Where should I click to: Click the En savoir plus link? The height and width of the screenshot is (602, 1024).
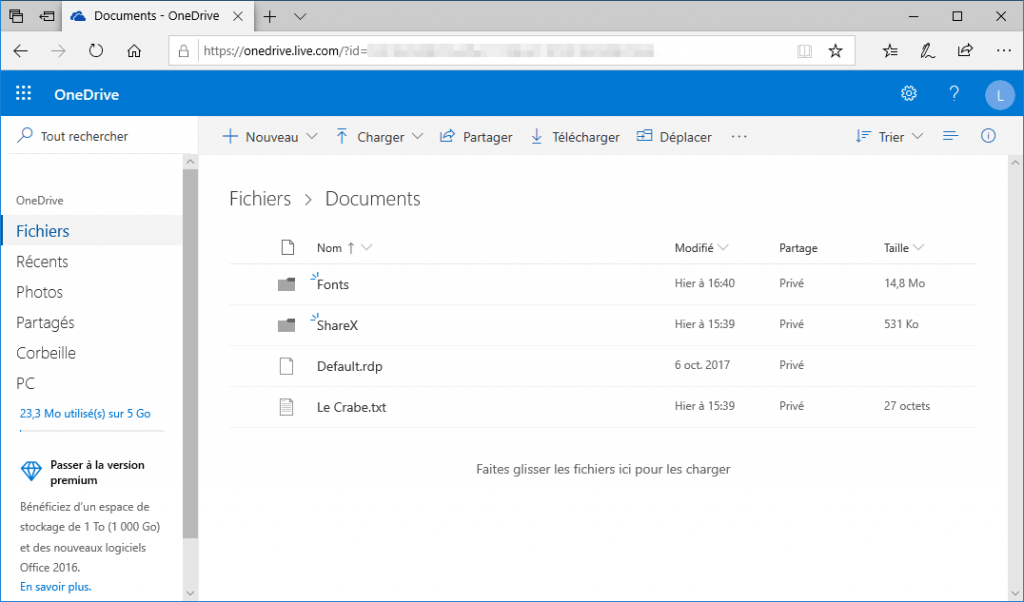point(56,586)
